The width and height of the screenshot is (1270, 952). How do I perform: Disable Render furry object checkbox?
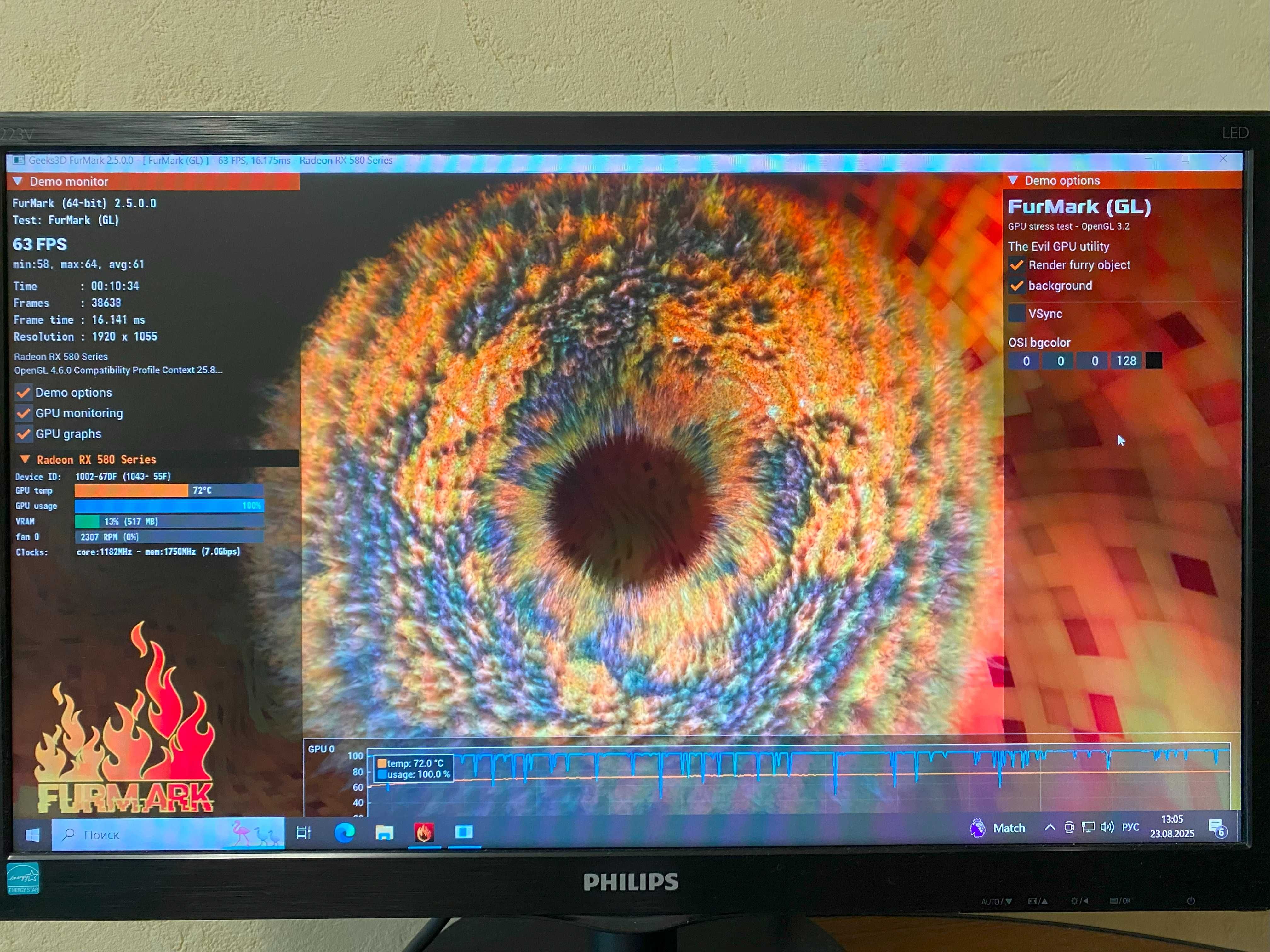(x=1016, y=265)
